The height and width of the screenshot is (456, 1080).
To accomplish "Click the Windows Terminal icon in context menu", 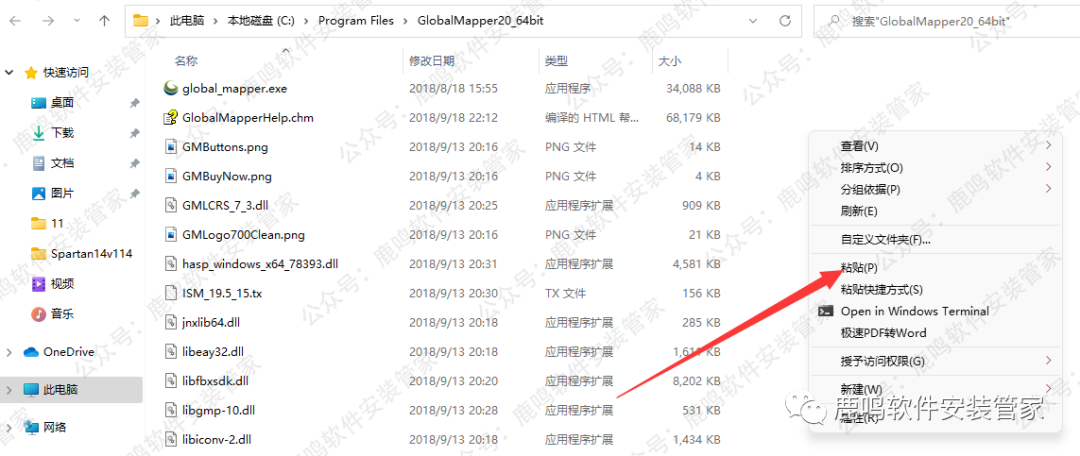I will click(825, 311).
